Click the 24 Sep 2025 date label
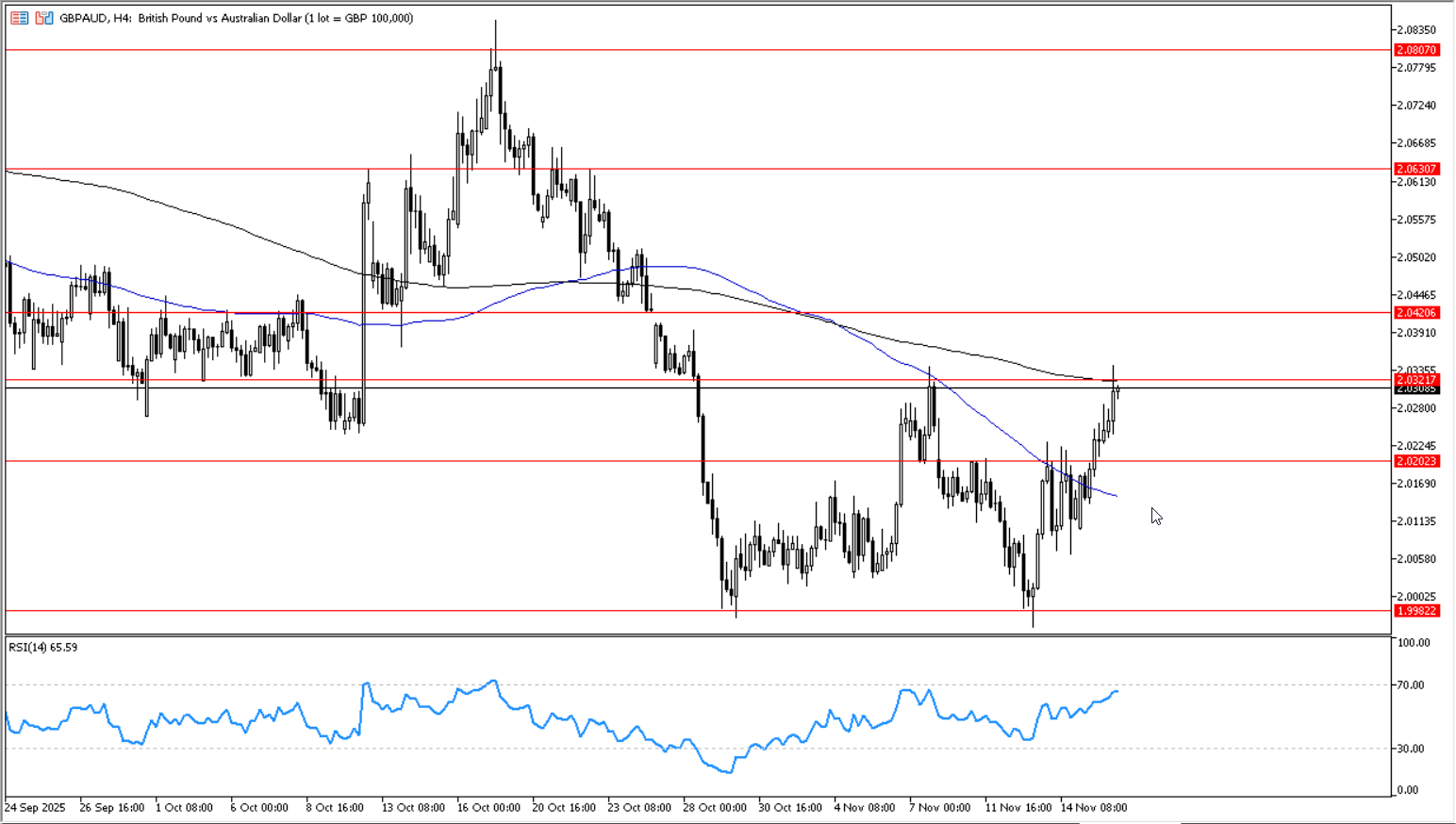1456x824 pixels. coord(36,807)
